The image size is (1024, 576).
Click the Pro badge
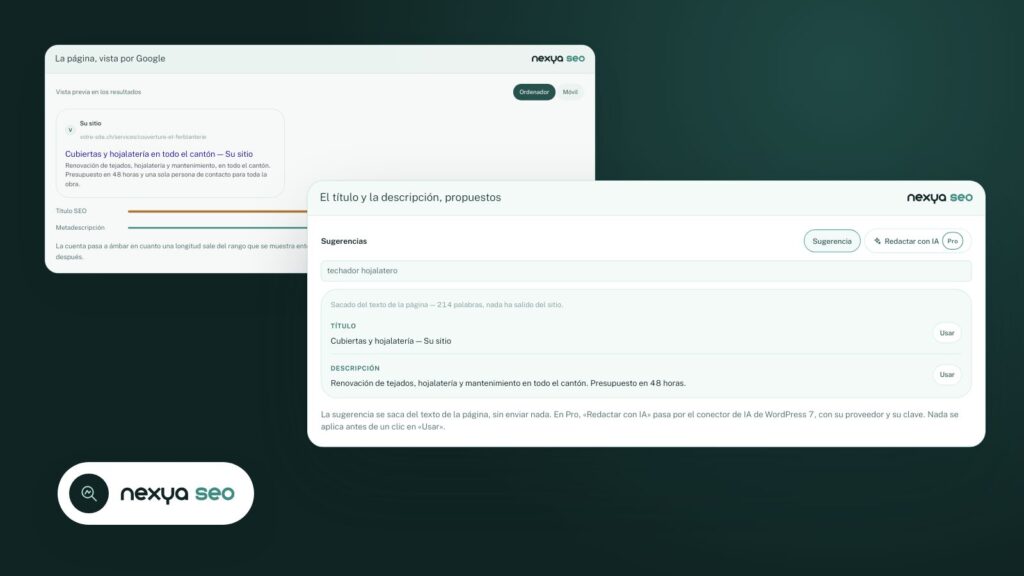pos(952,241)
